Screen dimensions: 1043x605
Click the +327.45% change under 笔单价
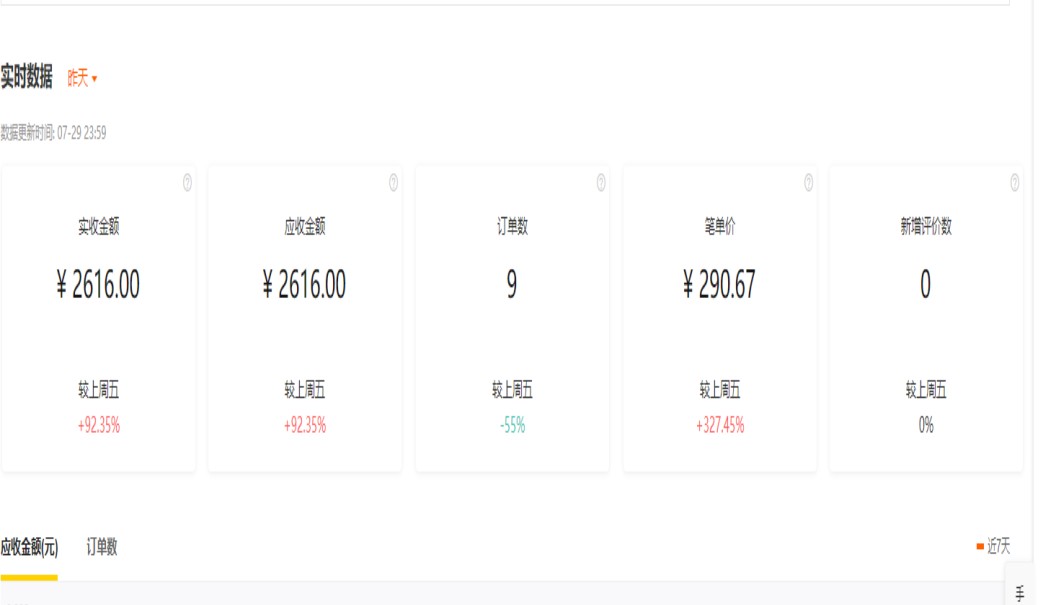pos(719,425)
